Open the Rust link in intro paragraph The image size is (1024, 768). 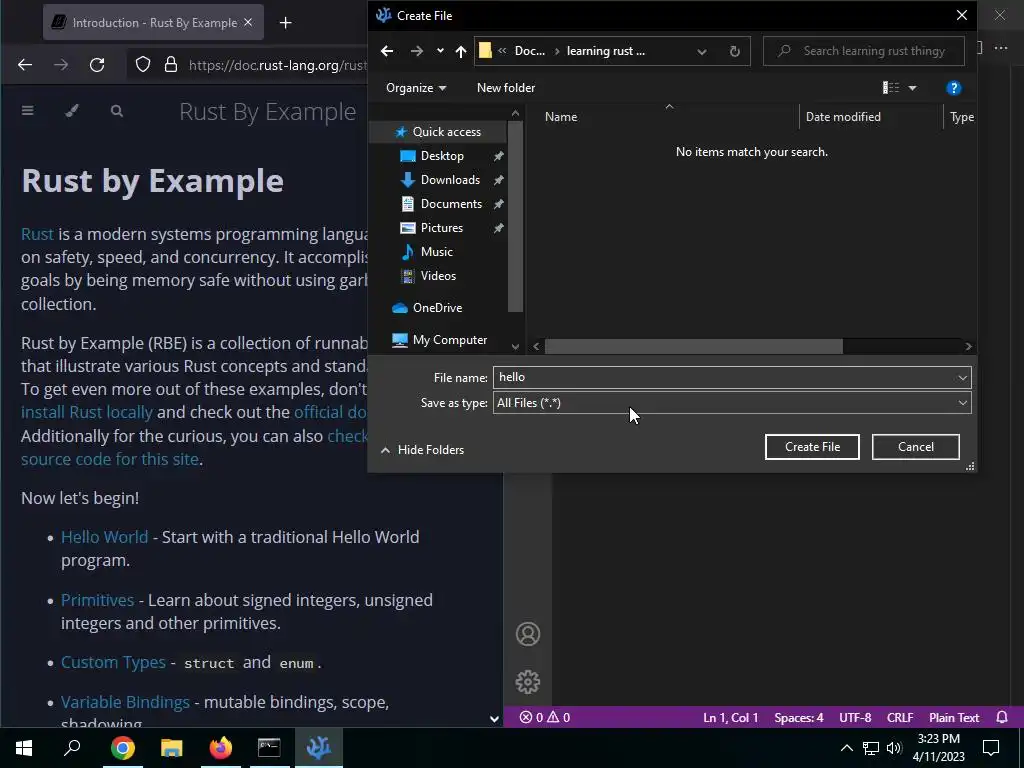(x=37, y=234)
